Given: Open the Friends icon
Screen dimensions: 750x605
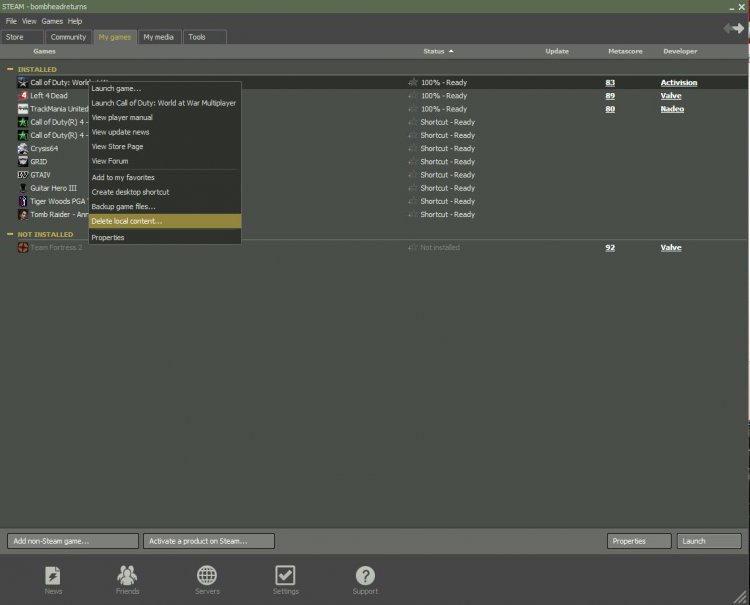Looking at the screenshot, I should click(x=127, y=576).
